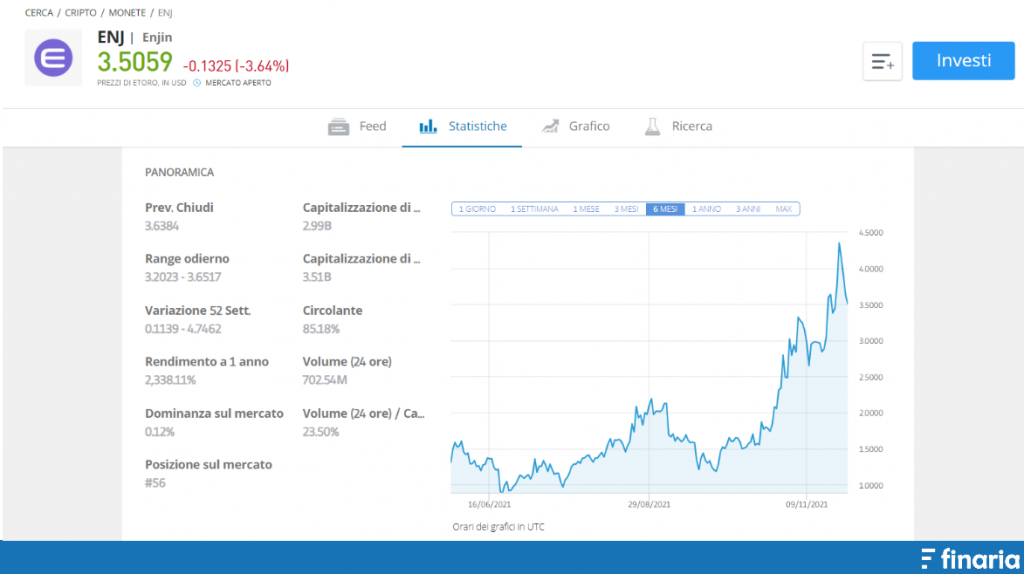Click the Statistiche bar chart icon
The height and width of the screenshot is (574, 1024).
tap(428, 126)
